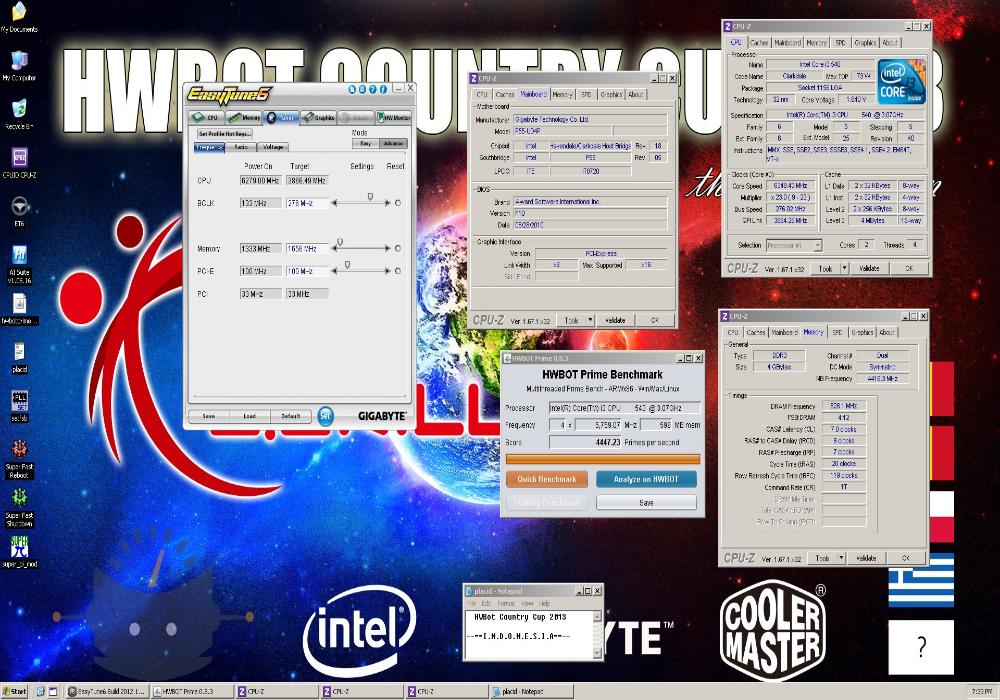
Task: Open the Recycle Bin desktop icon
Action: tap(19, 113)
